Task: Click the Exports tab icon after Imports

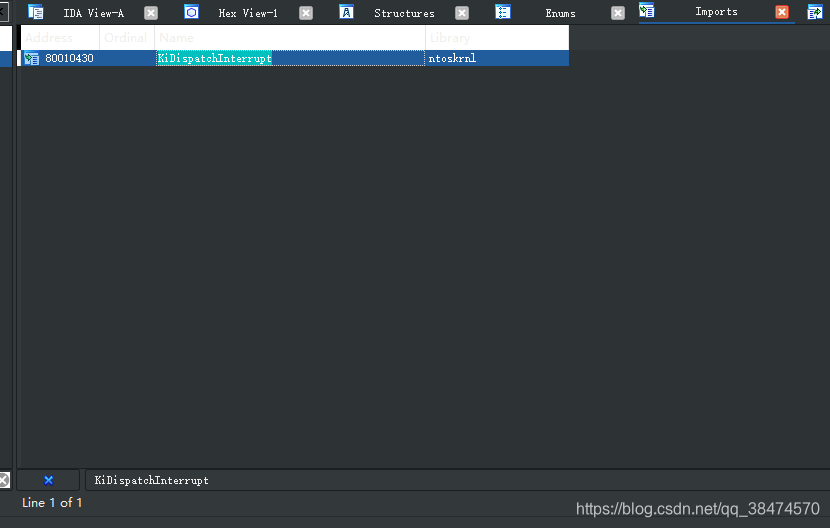Action: 815,12
